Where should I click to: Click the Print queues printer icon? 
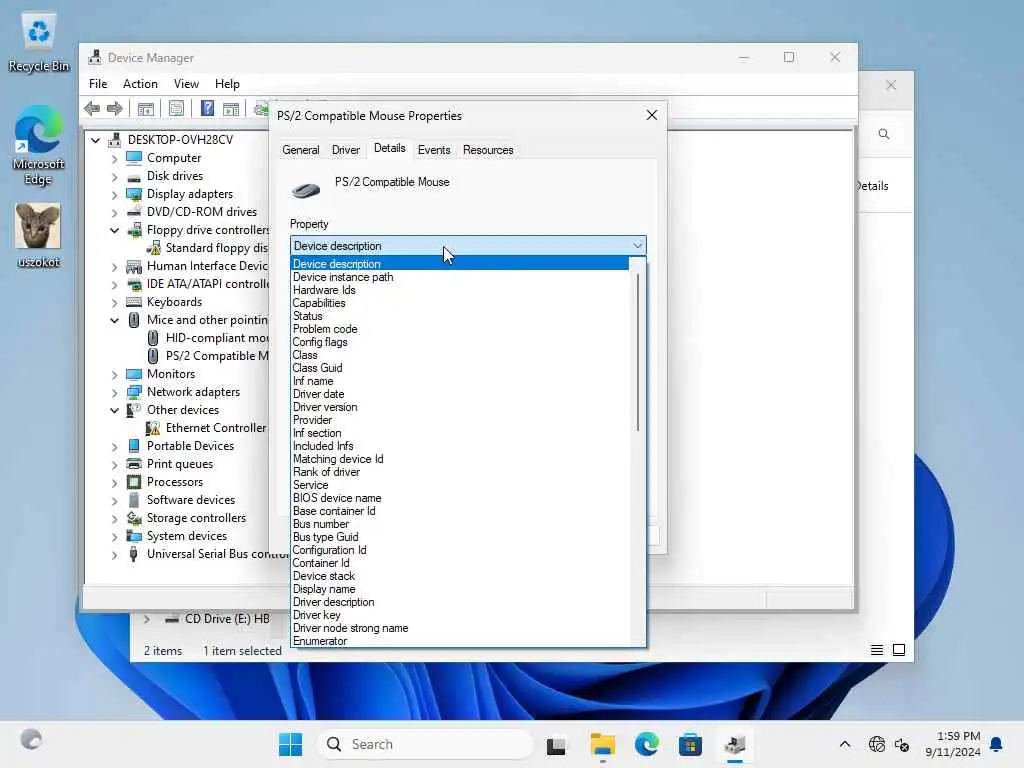tap(134, 464)
